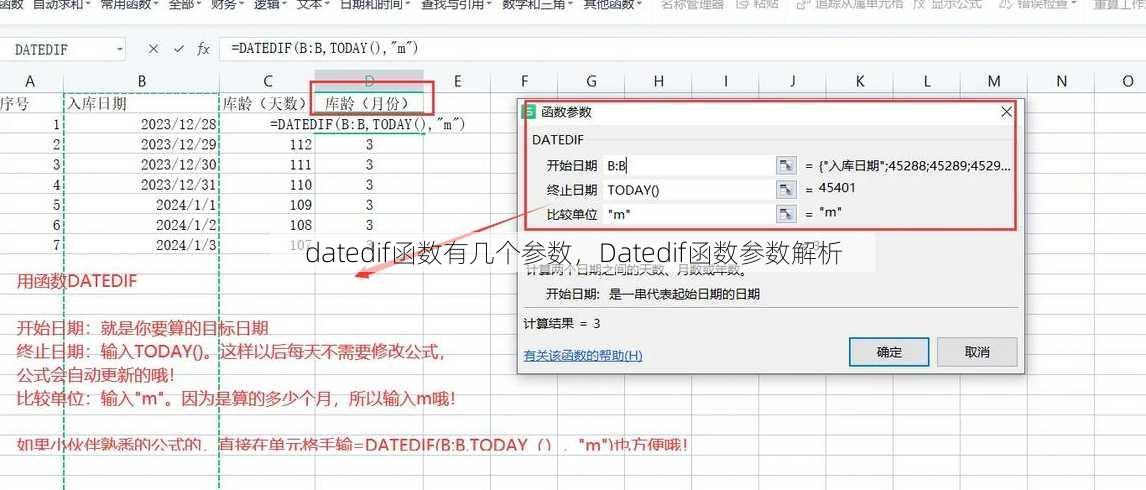The height and width of the screenshot is (490, 1146).
Task: Select column header N
Action: [x=1061, y=81]
